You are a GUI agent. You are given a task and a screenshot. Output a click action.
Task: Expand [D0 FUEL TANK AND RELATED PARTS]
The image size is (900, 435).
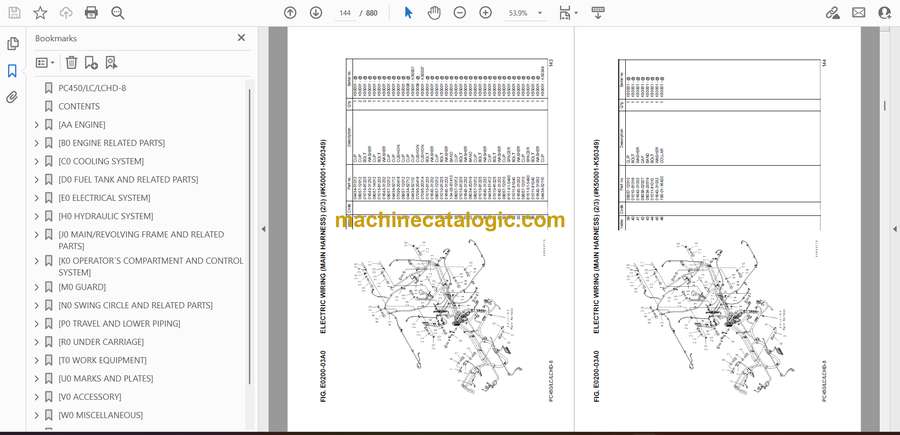[x=37, y=180]
